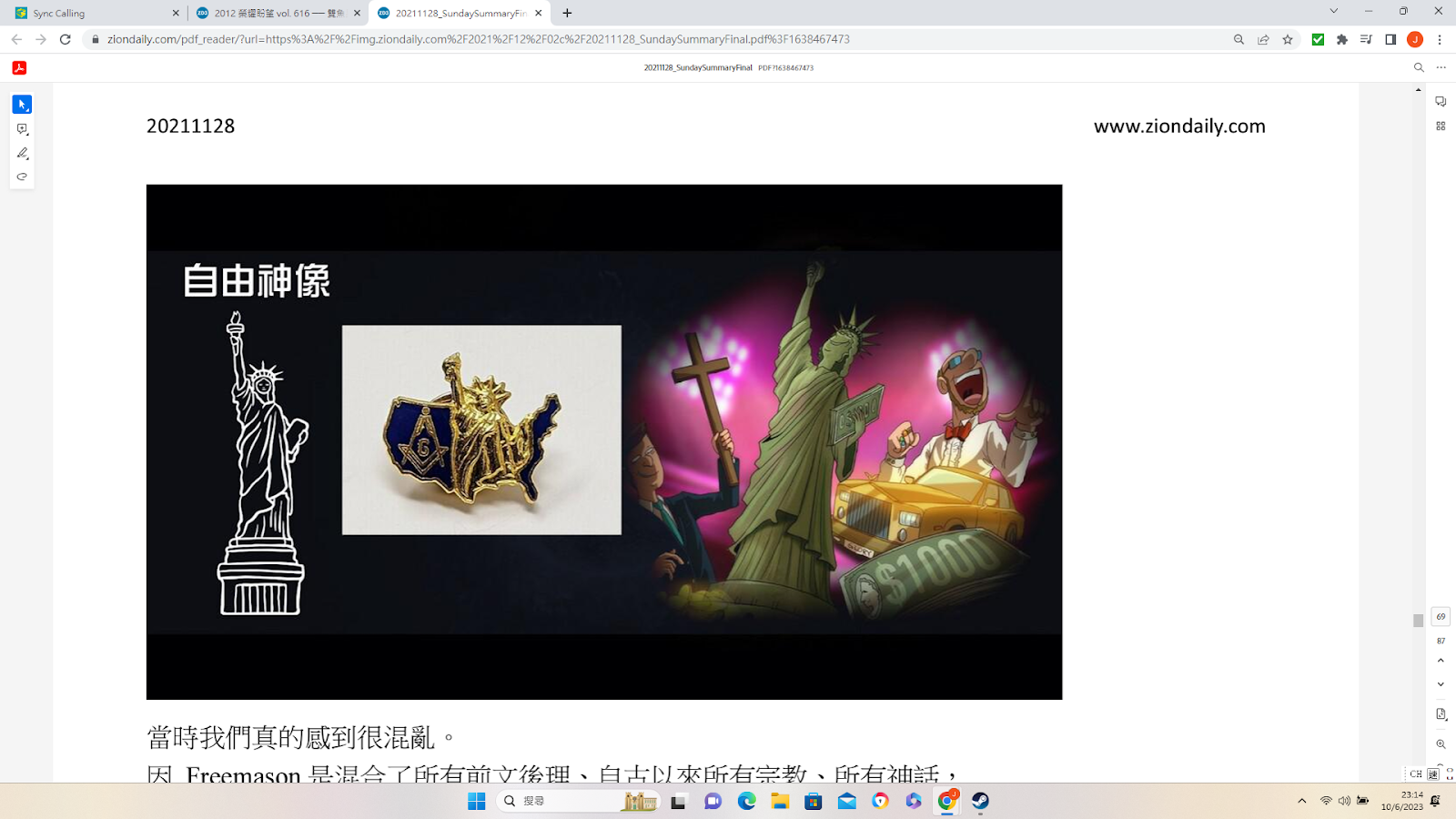
Task: Open Task View from taskbar
Action: (679, 801)
